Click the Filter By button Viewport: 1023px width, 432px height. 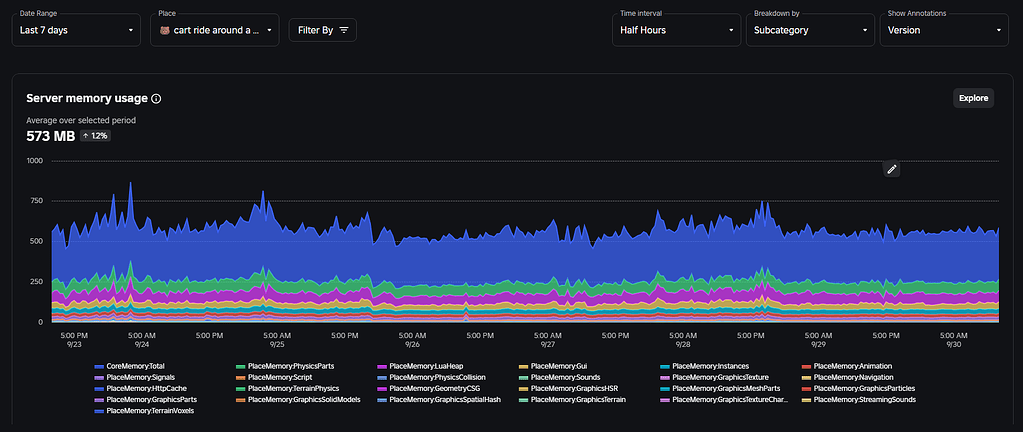point(323,30)
